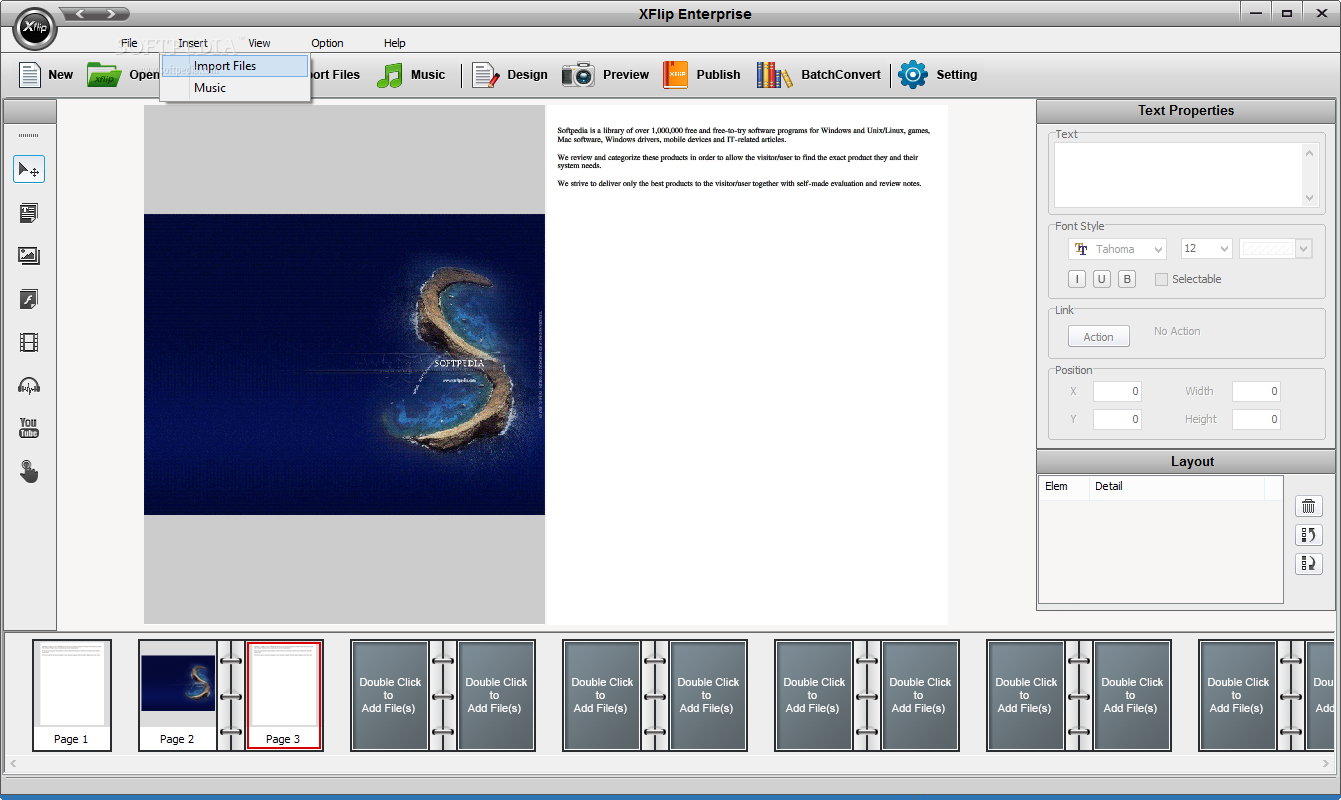The height and width of the screenshot is (800, 1341).
Task: Click the Publish book icon
Action: (x=675, y=75)
